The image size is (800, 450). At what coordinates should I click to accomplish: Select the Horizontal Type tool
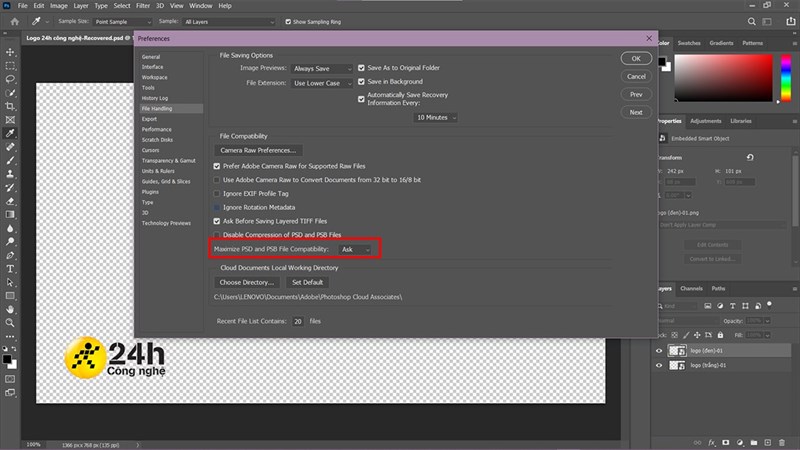pyautogui.click(x=10, y=269)
